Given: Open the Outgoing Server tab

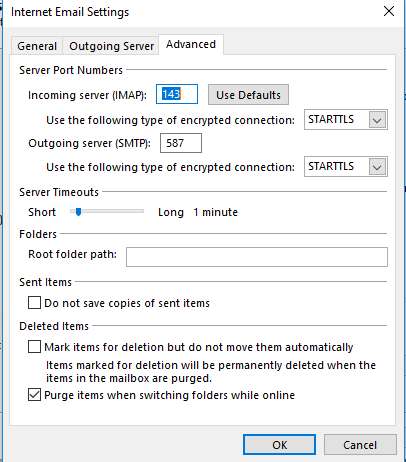Looking at the screenshot, I should 111,46.
